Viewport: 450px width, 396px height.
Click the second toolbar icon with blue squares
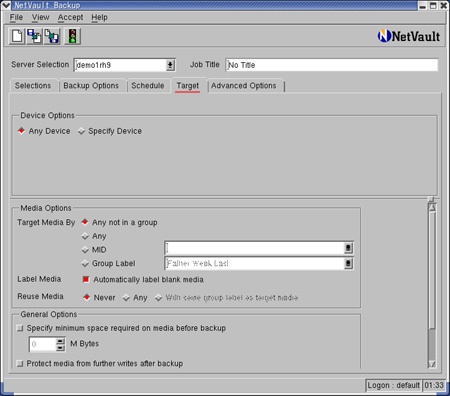(35, 36)
